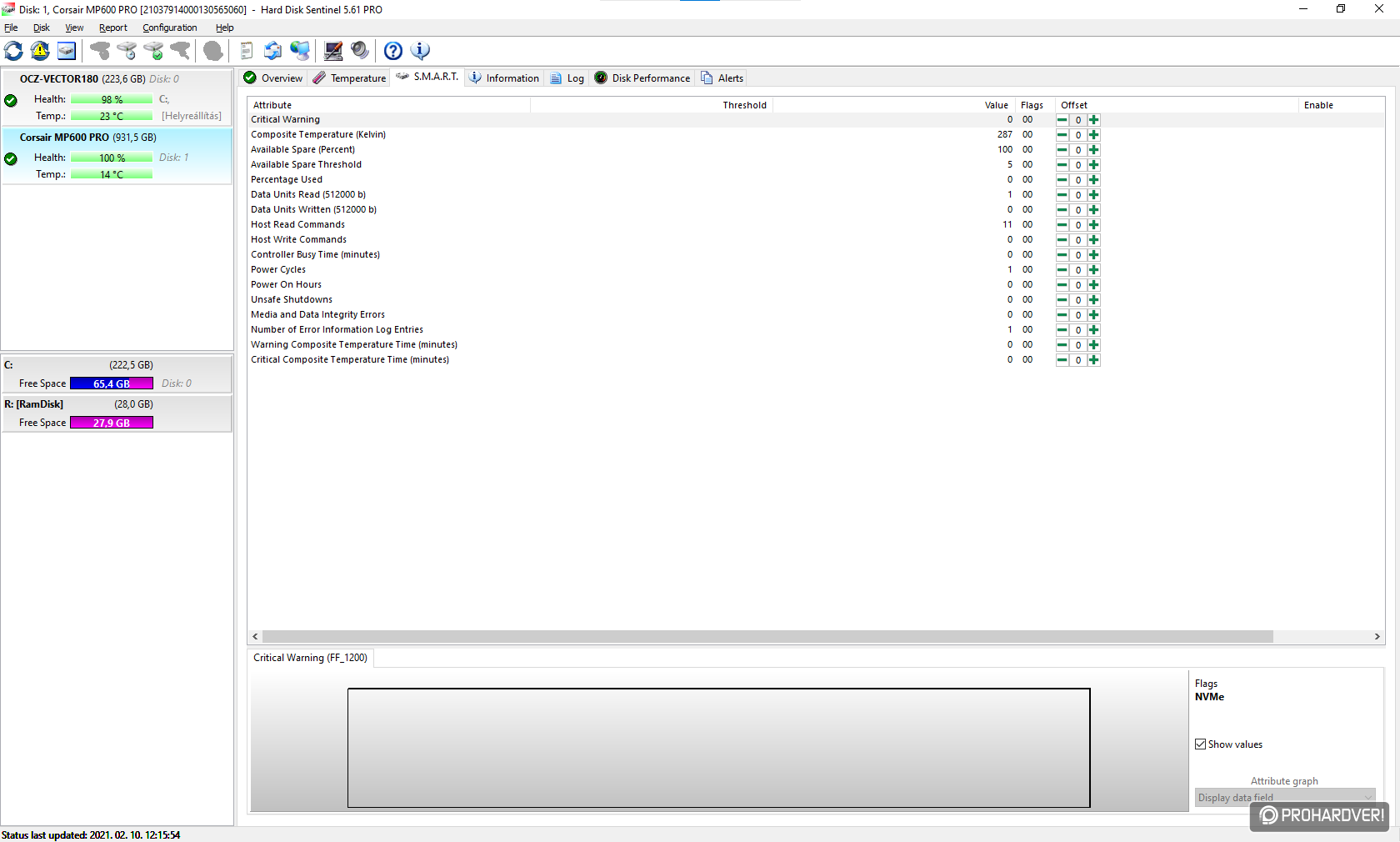Increase offset for Available Spare (Percent)
This screenshot has height=842, width=1400.
[1094, 150]
